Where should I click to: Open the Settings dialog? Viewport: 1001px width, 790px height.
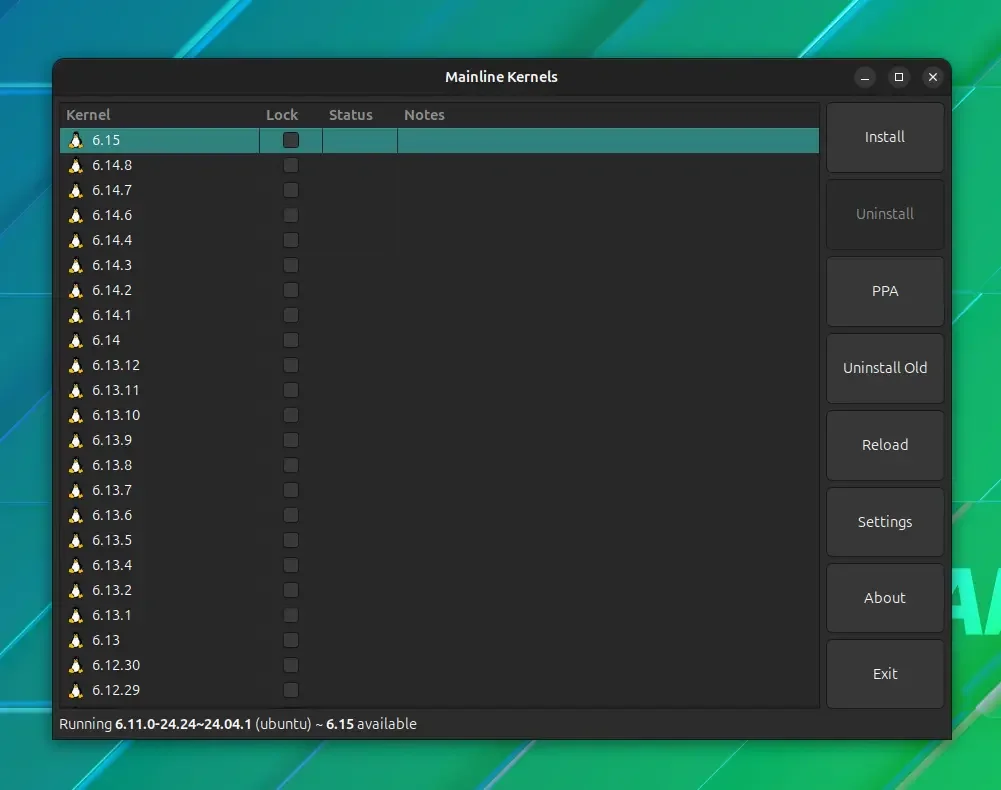click(885, 522)
